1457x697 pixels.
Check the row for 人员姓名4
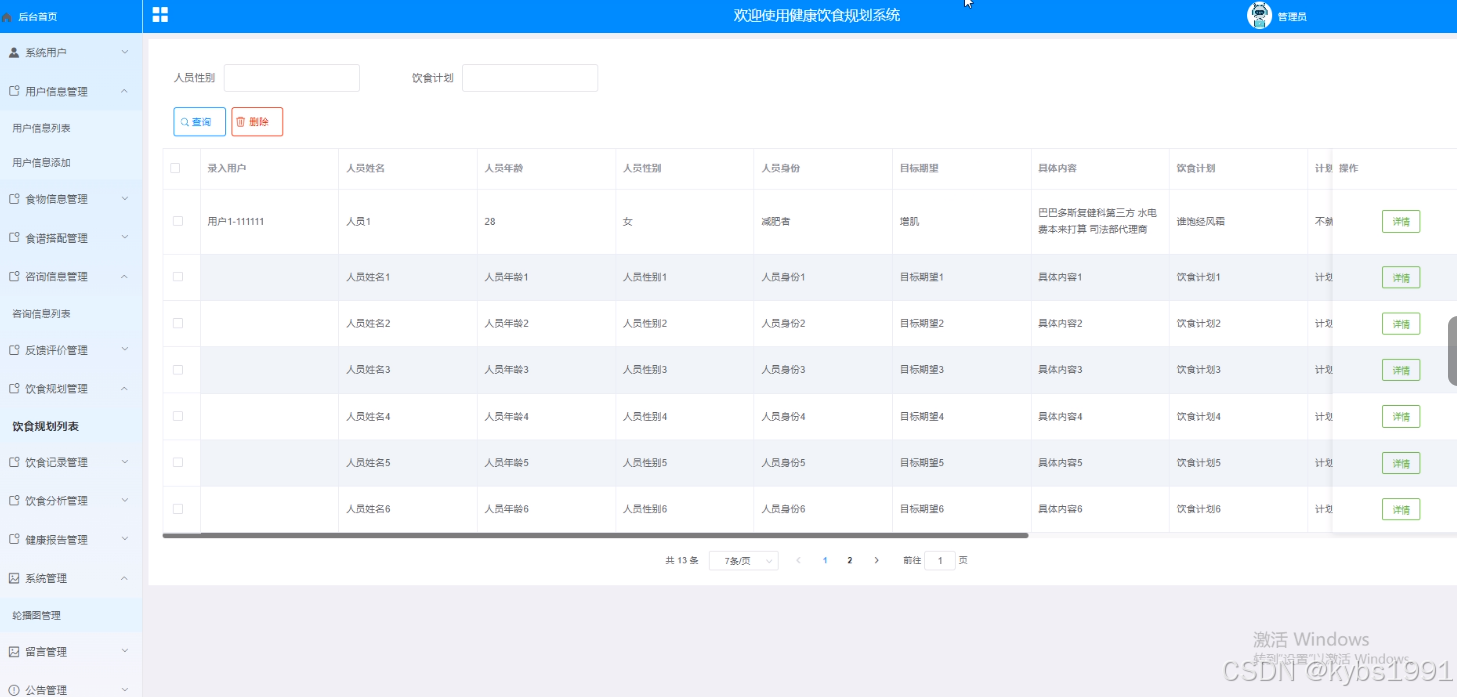click(178, 416)
